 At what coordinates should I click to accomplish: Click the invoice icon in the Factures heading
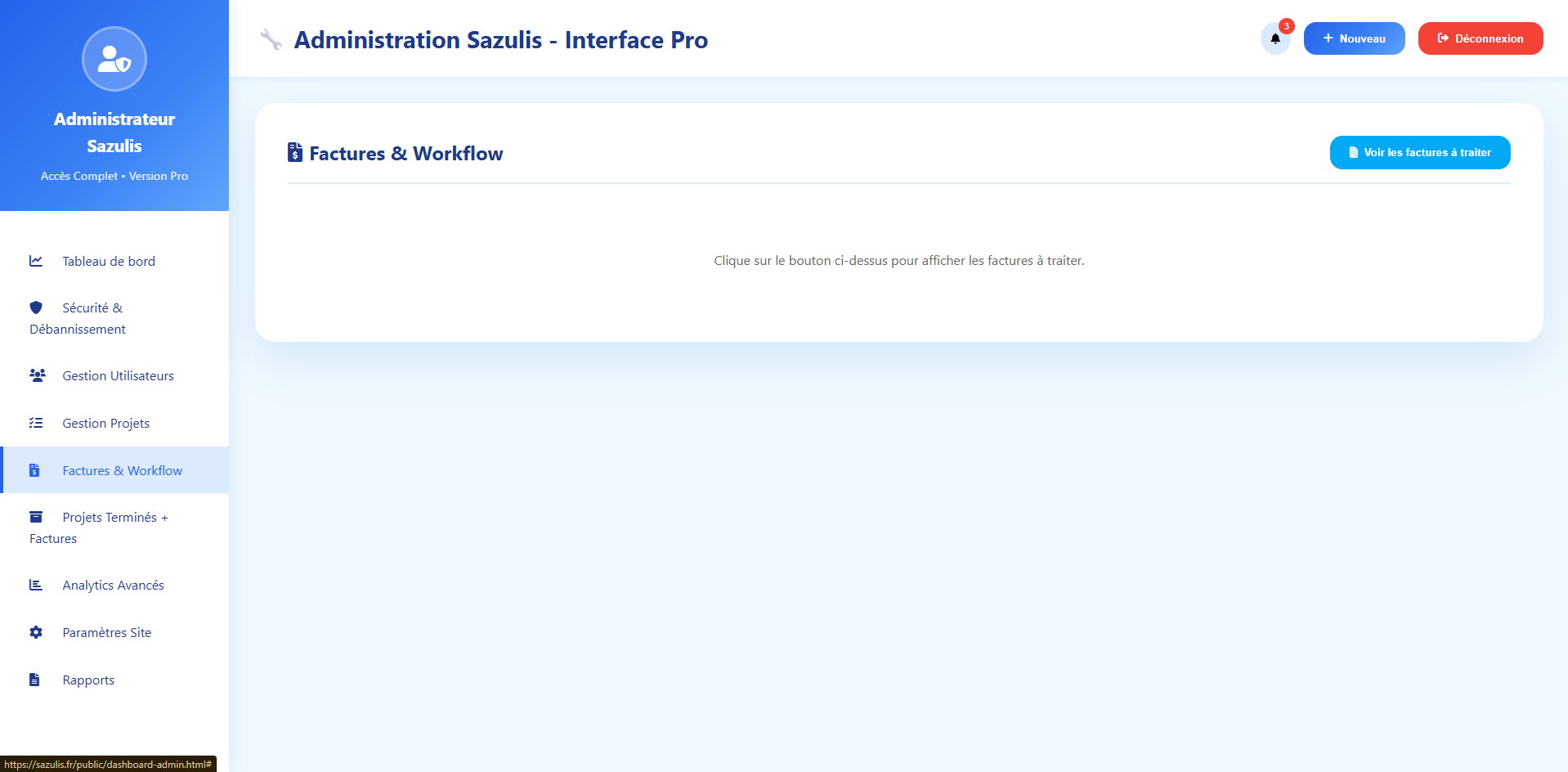[x=295, y=153]
